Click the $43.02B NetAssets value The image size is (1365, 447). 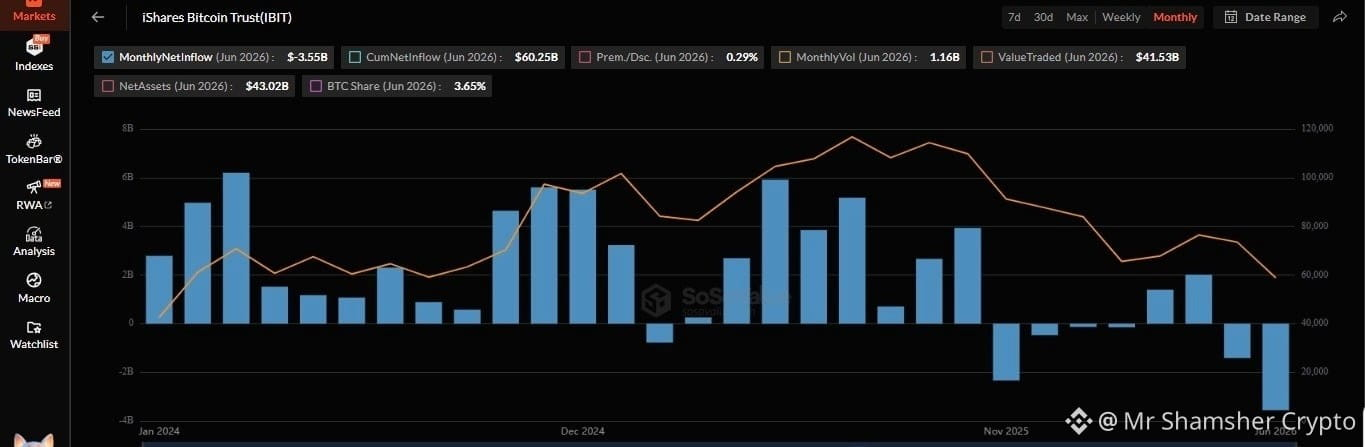[x=267, y=87]
